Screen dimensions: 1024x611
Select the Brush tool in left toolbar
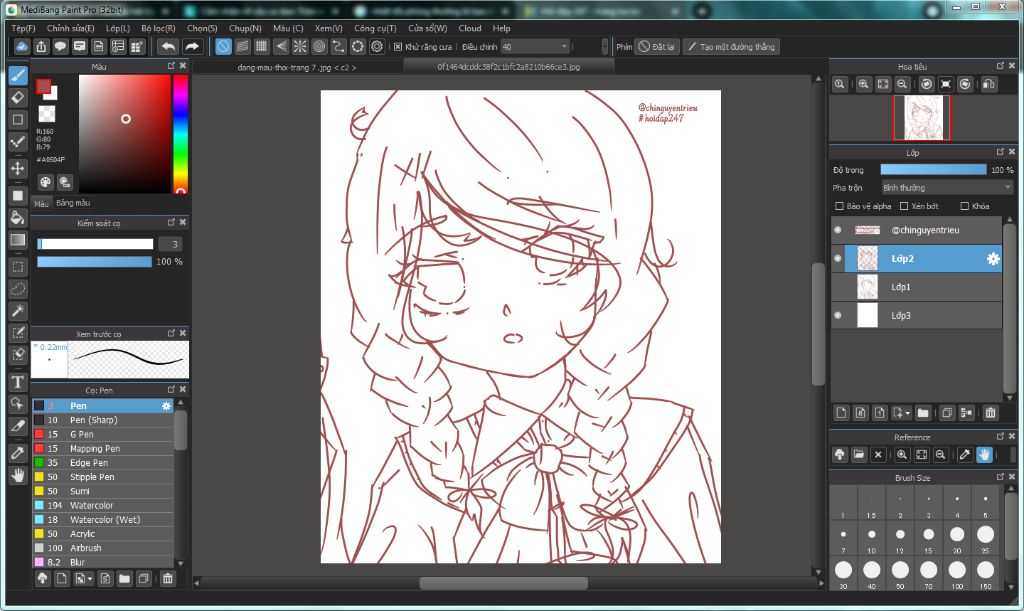[18, 75]
